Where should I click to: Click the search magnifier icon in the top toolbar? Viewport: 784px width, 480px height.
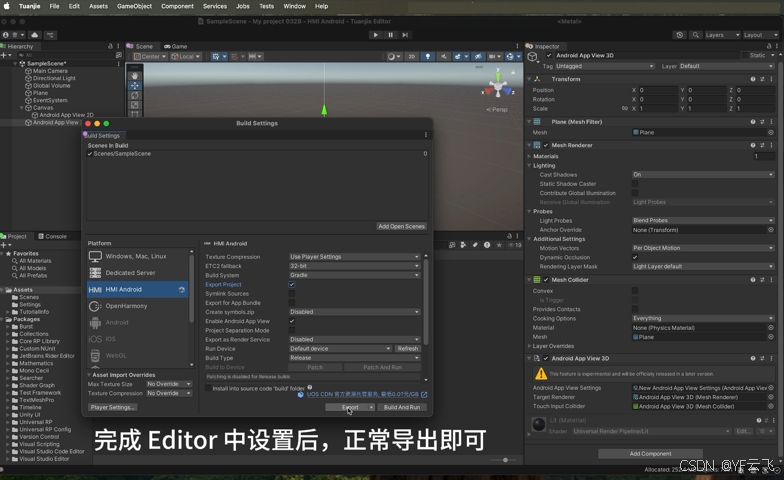point(696,35)
